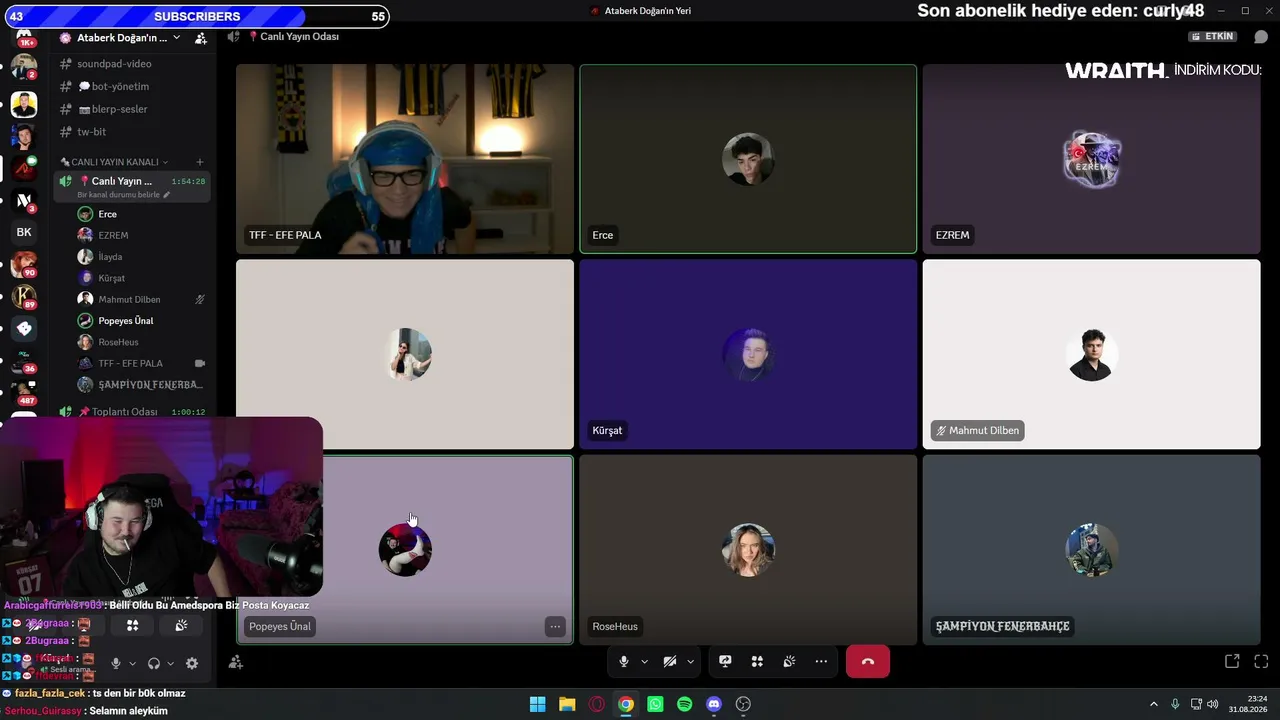Open server with 1K+ badge
Viewport: 1280px width, 720px height.
(24, 37)
